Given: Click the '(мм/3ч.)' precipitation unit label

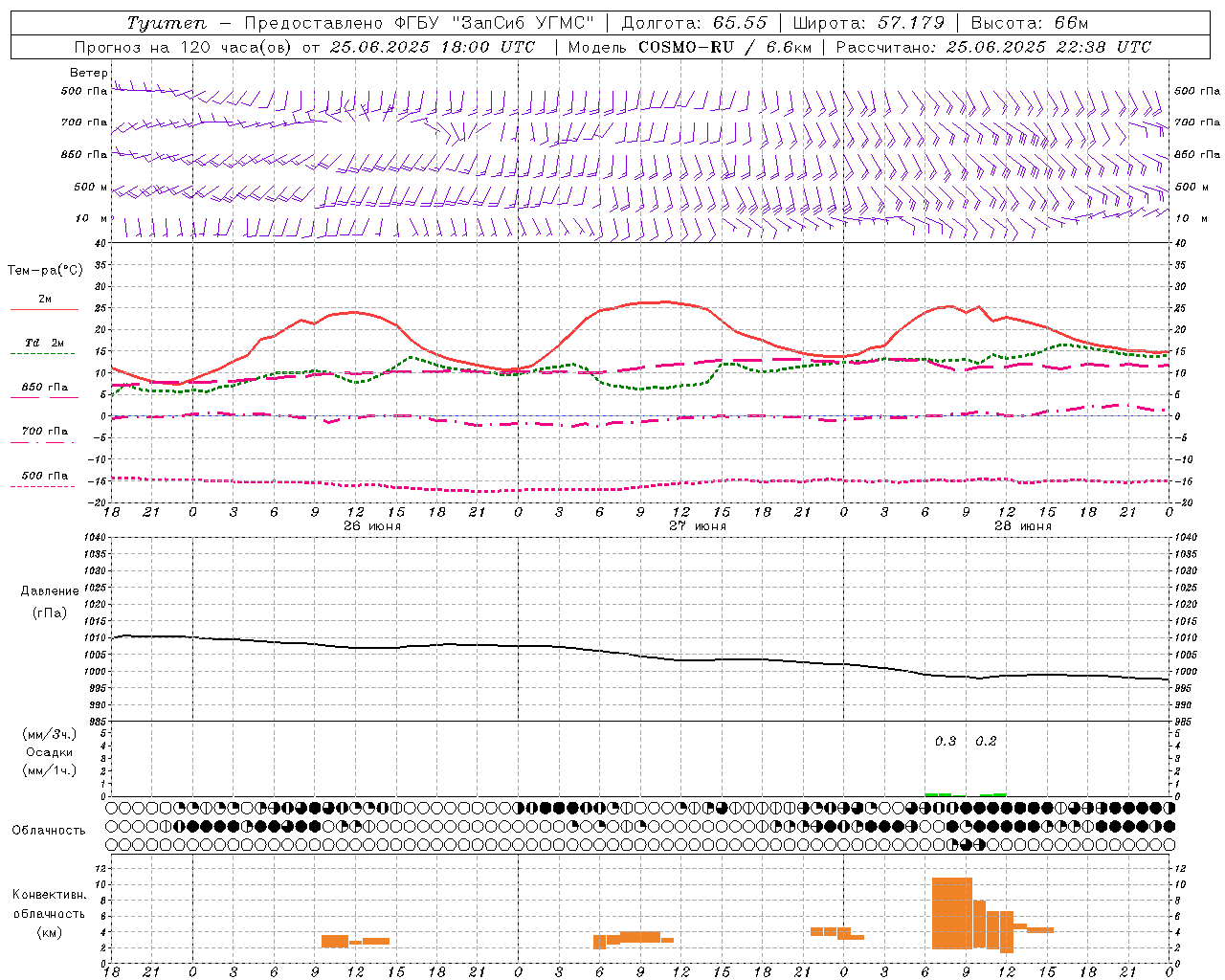Looking at the screenshot, I should coord(49,734).
